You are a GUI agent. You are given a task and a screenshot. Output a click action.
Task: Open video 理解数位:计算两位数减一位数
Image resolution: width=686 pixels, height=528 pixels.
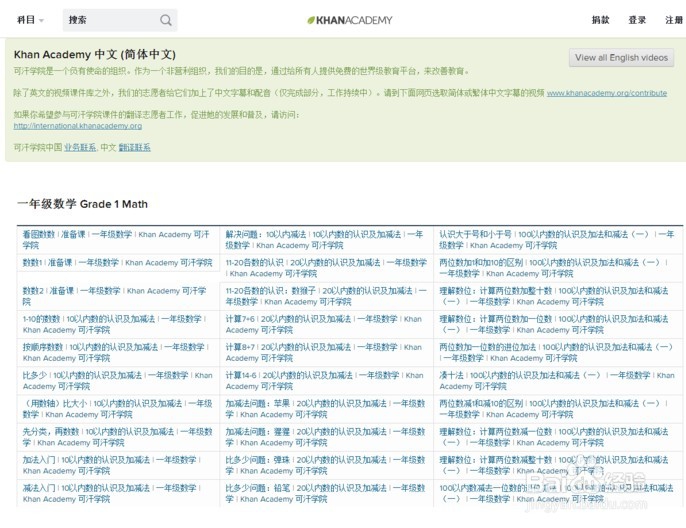point(553,437)
